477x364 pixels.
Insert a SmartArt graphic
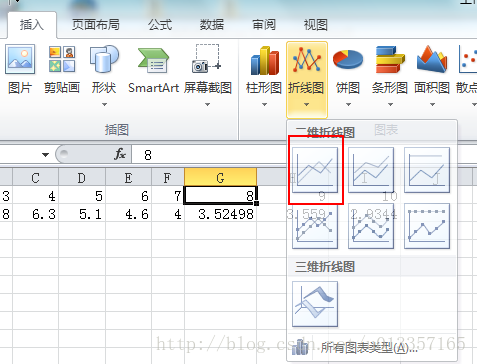154,69
